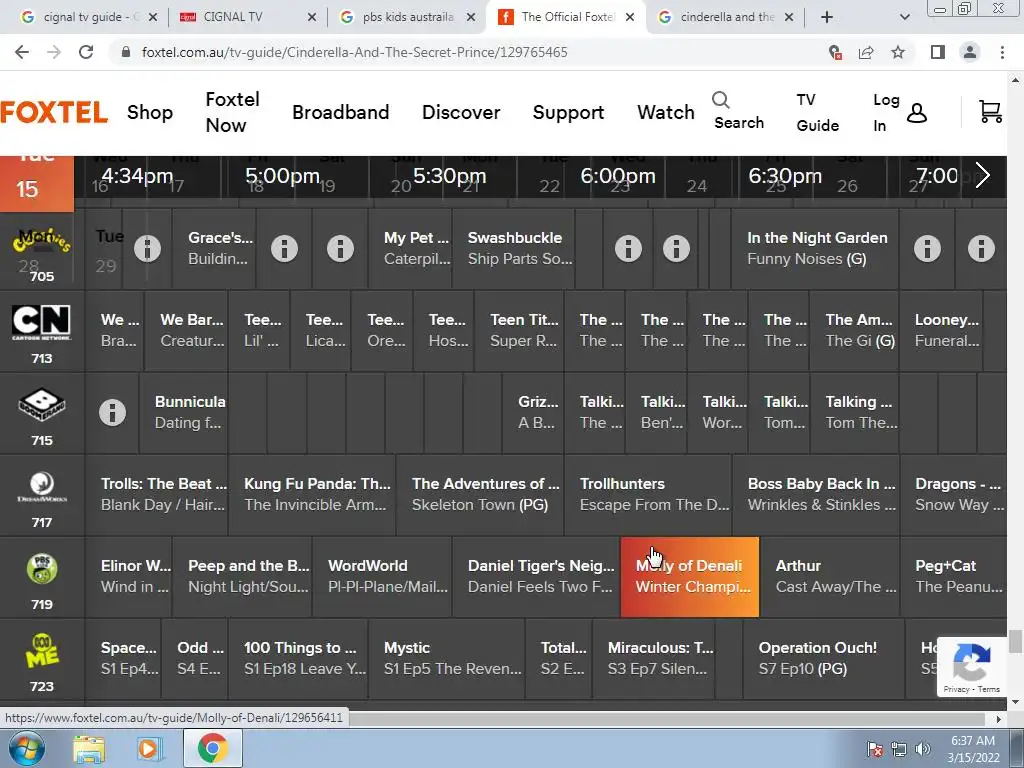
Task: Reload the page
Action: coord(86,52)
